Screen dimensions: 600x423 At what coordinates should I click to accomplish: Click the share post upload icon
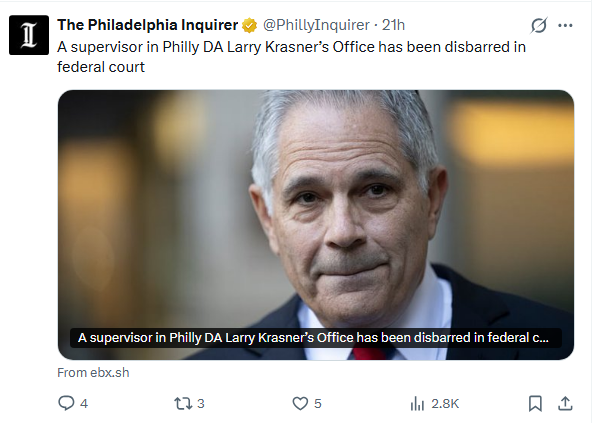click(565, 403)
